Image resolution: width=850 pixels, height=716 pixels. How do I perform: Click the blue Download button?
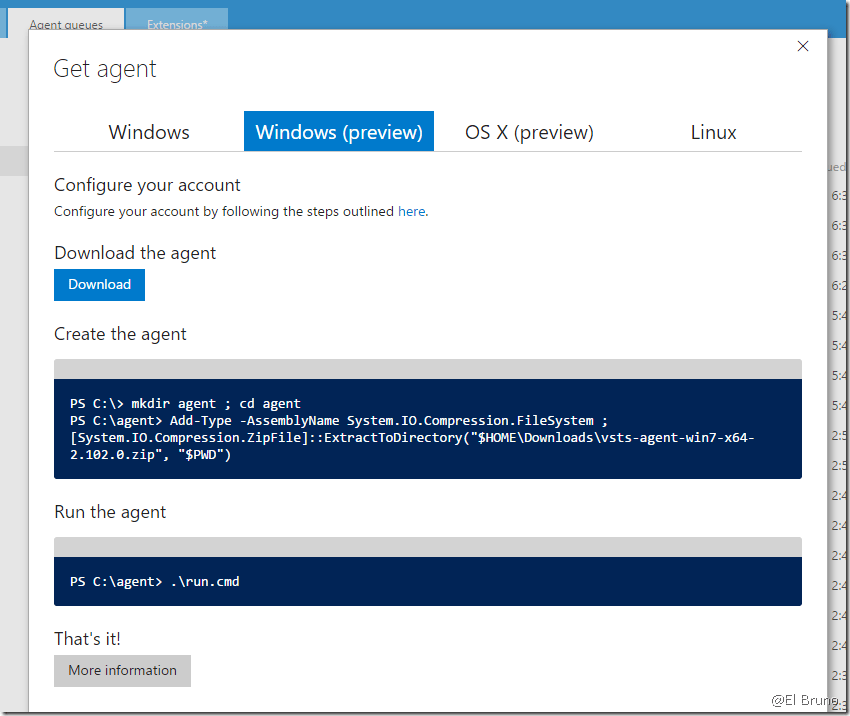(99, 285)
